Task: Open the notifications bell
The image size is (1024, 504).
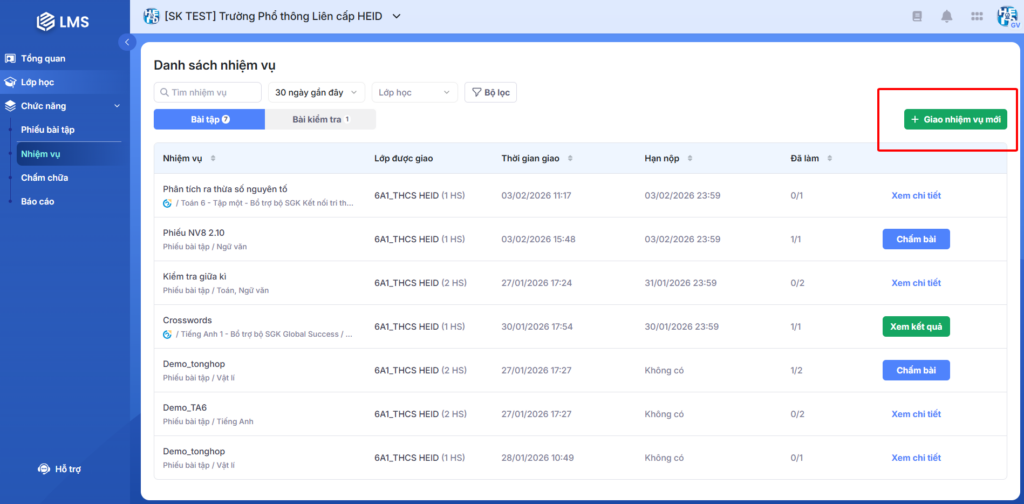Action: click(x=946, y=16)
